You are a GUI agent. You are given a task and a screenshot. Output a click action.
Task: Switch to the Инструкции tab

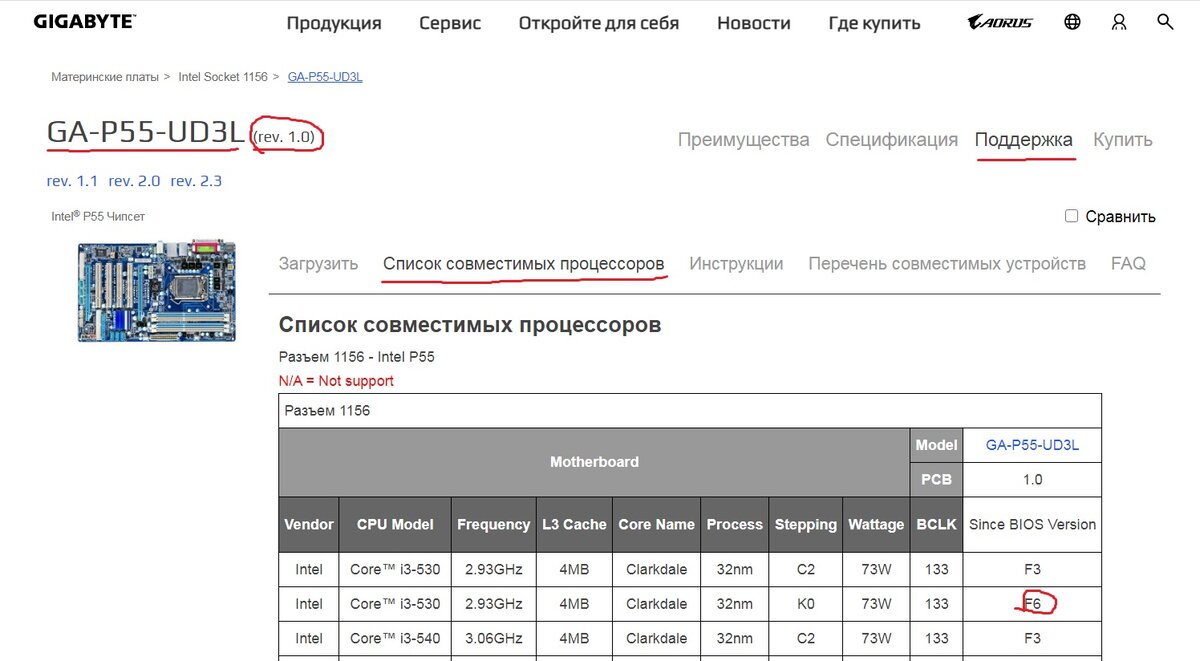point(736,264)
